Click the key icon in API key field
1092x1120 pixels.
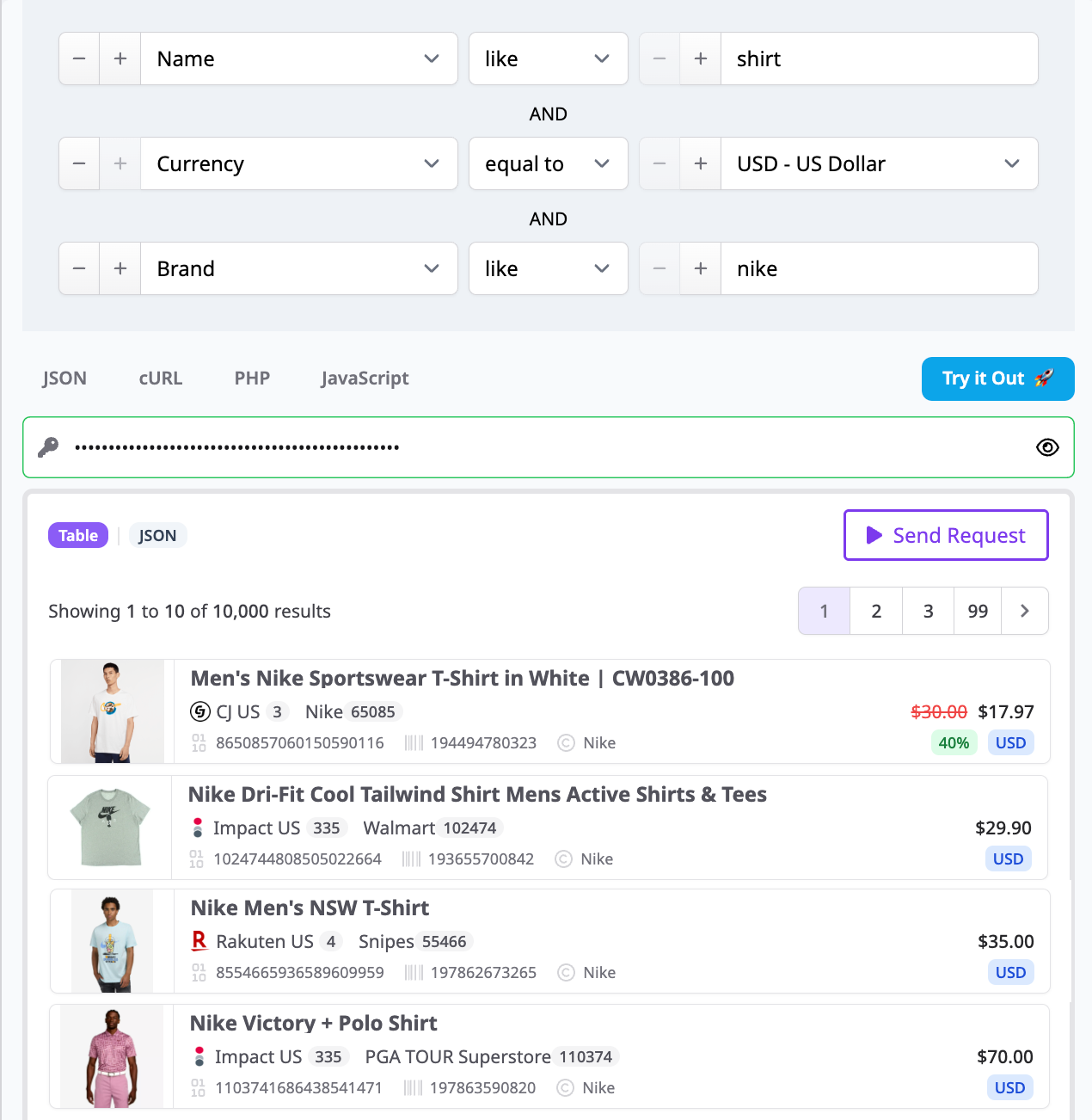coord(48,447)
